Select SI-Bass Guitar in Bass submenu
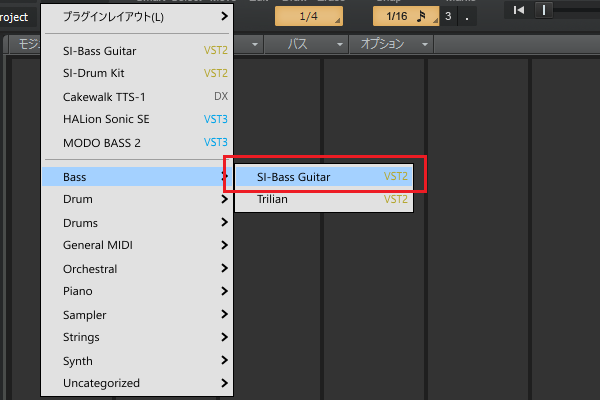This screenshot has width=600, height=400. (324, 177)
